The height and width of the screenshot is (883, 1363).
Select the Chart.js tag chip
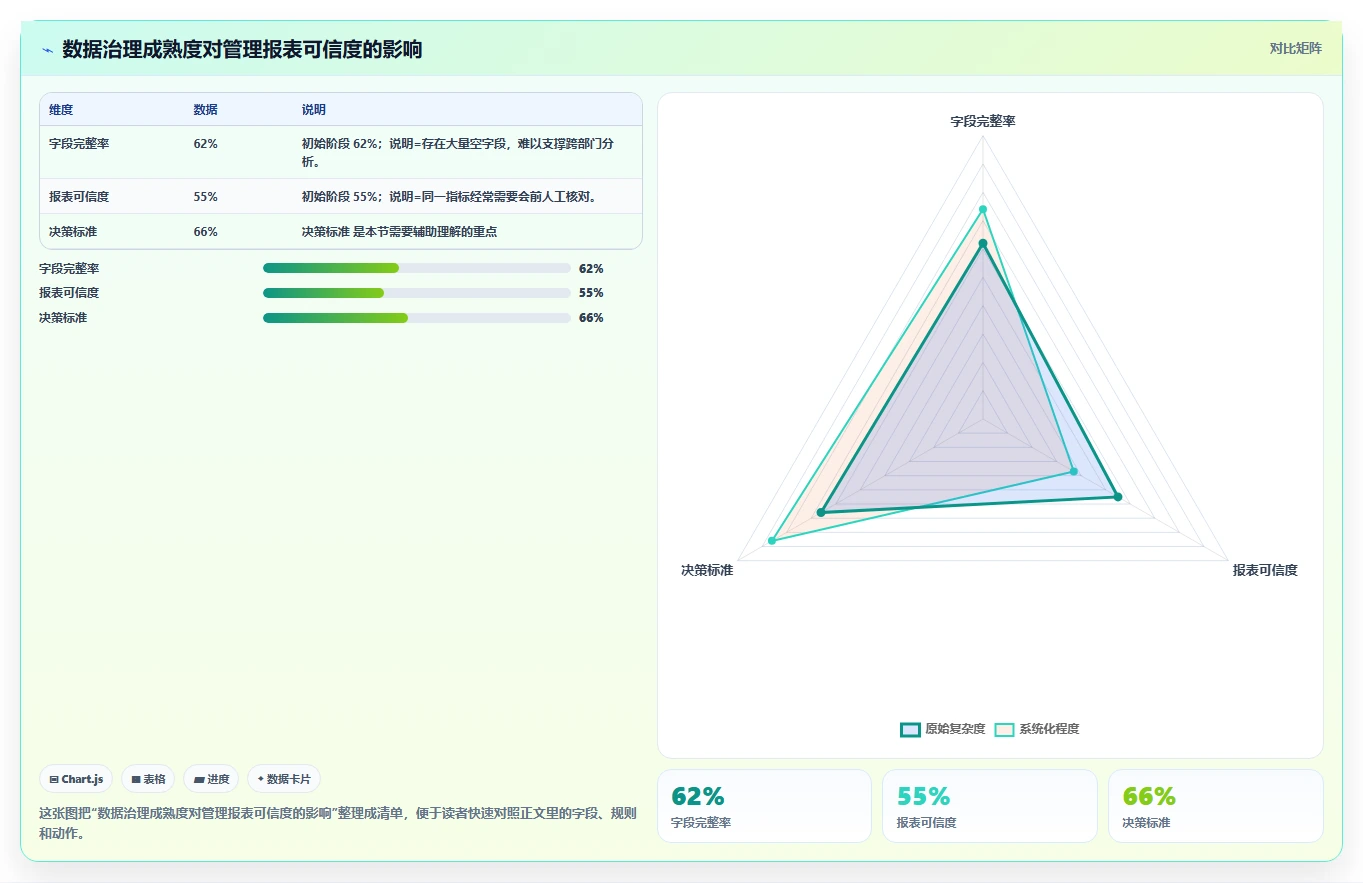point(76,779)
